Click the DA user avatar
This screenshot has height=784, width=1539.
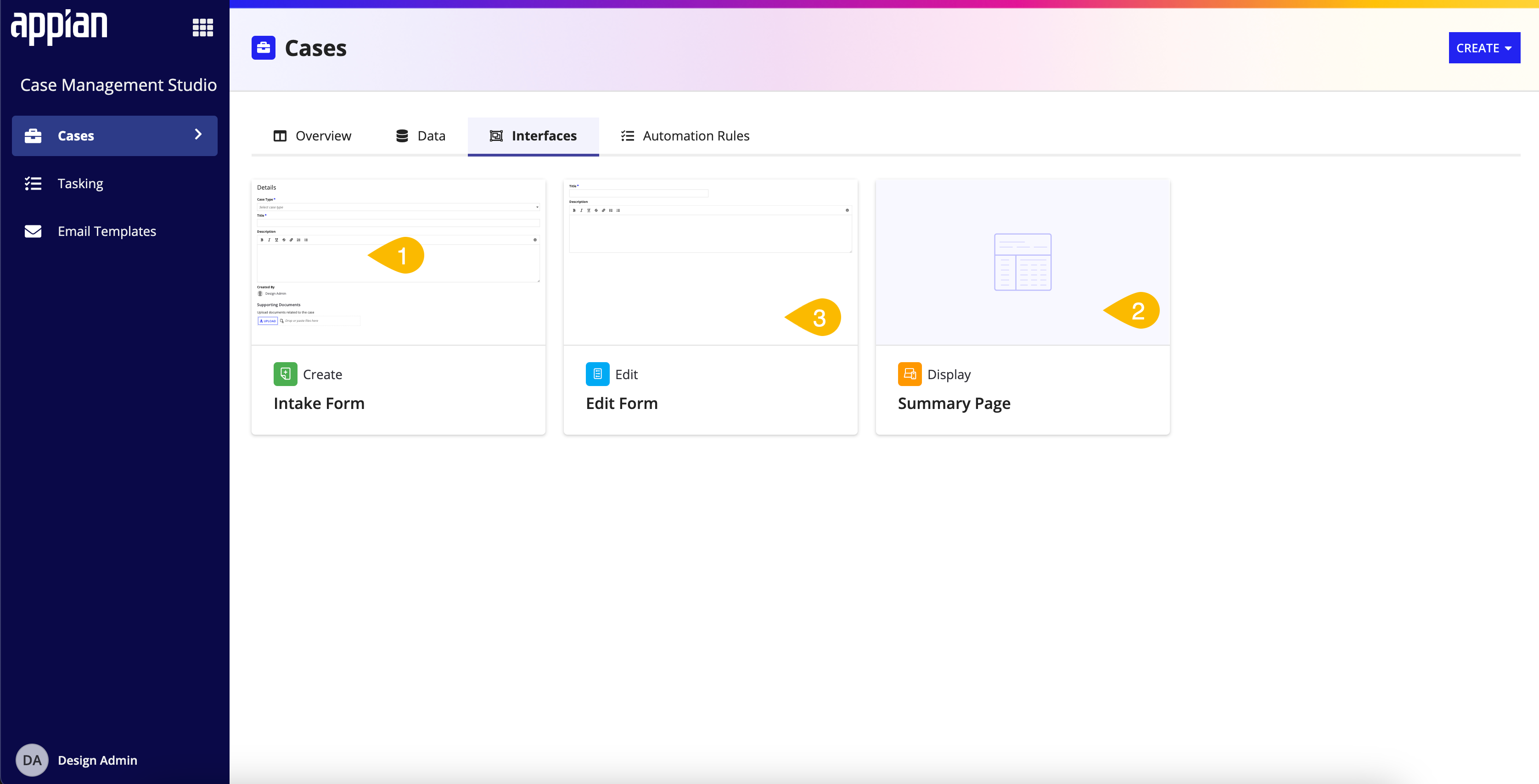pos(32,760)
